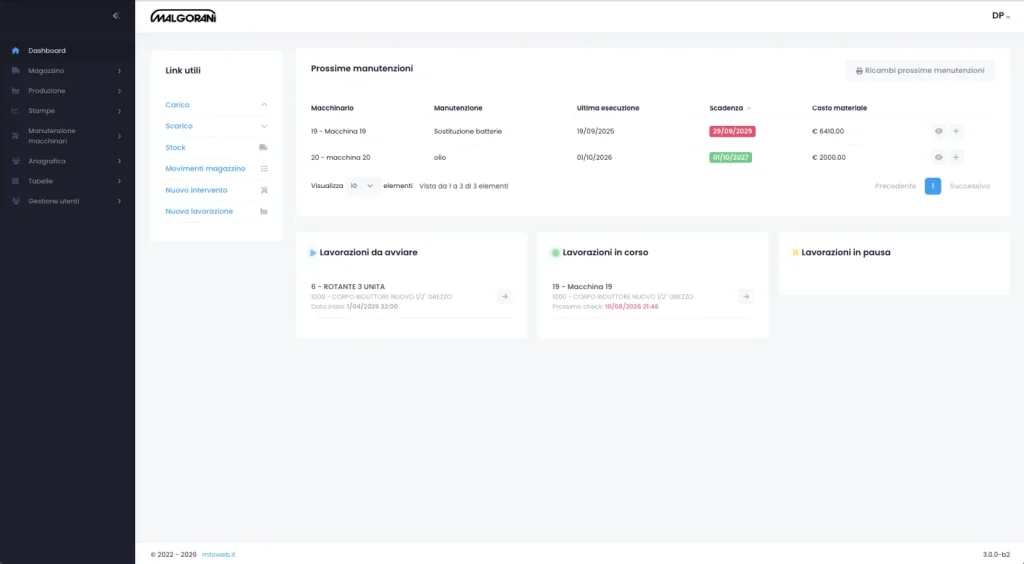Screen dimensions: 1024x564
Task: Sort by Macchinario column header
Action: (x=332, y=108)
